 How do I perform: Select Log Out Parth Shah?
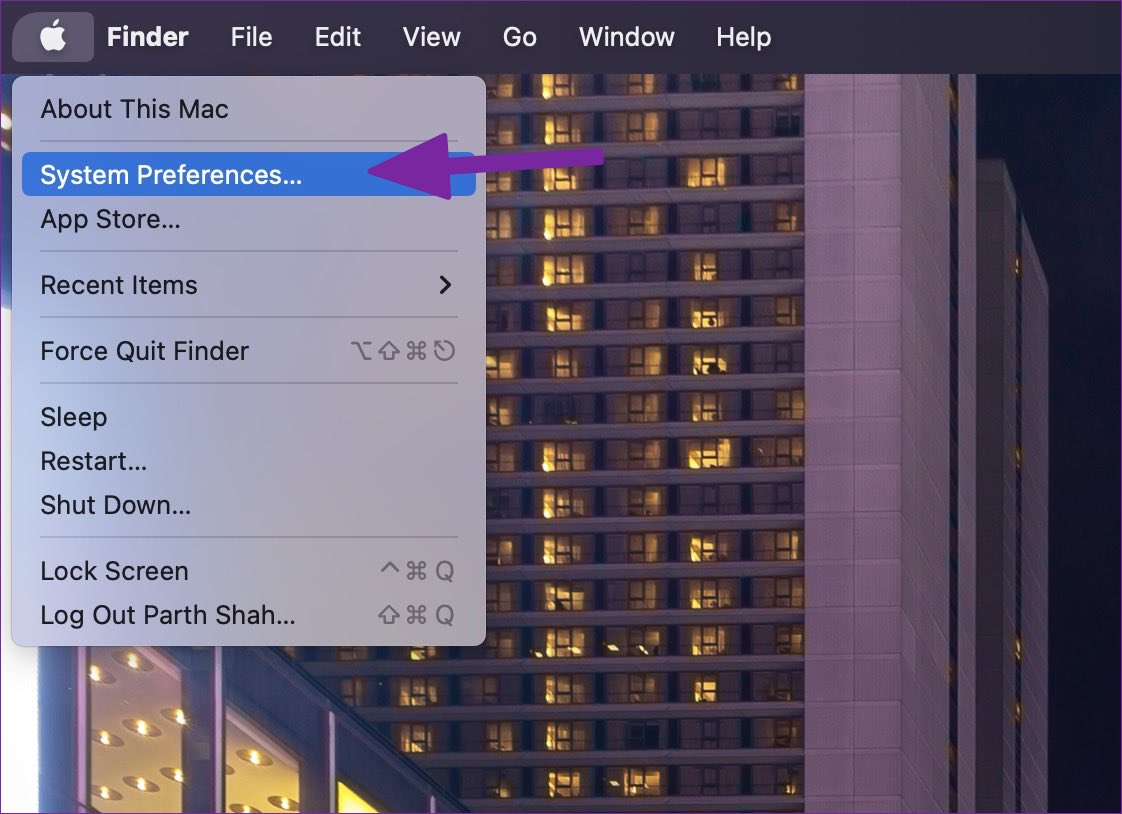pos(249,615)
